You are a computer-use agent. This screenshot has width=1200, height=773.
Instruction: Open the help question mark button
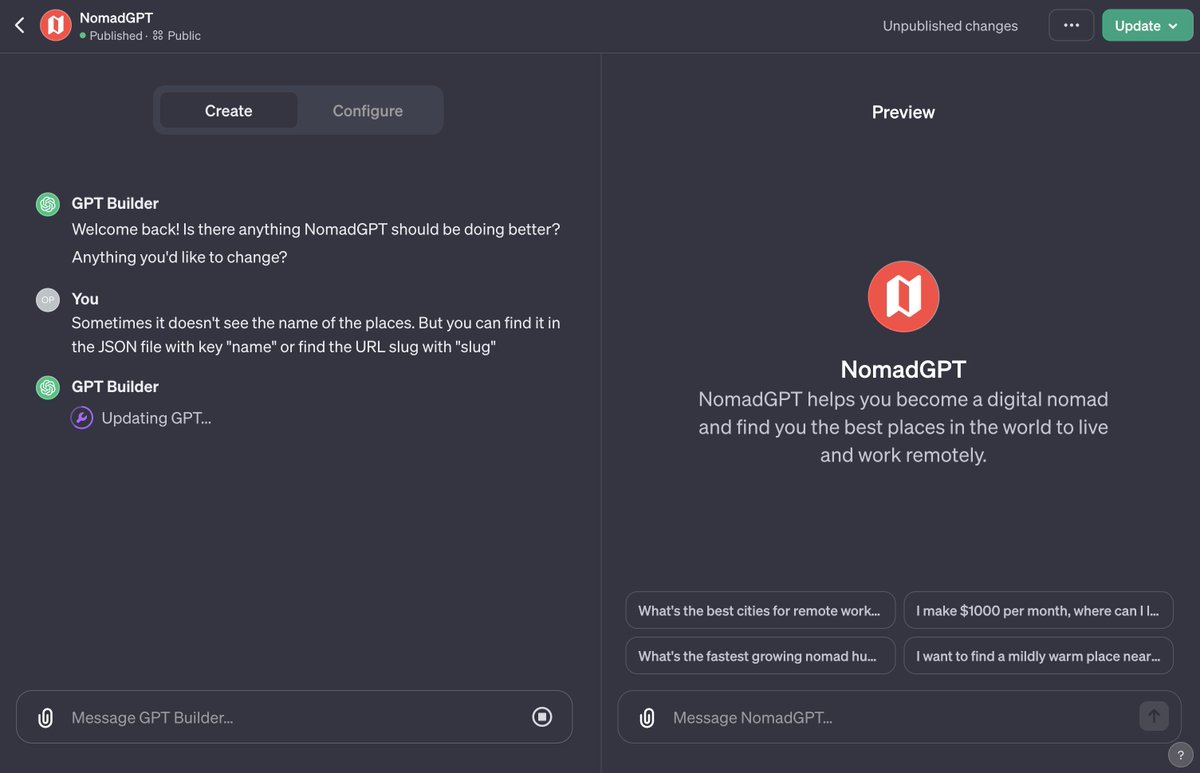click(x=1180, y=755)
